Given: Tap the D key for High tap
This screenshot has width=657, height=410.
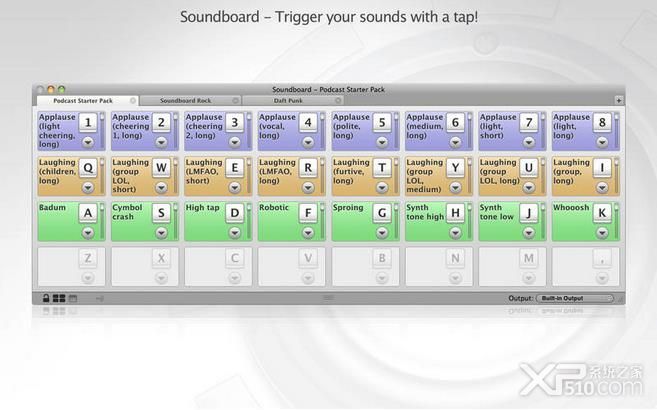Looking at the screenshot, I should pyautogui.click(x=235, y=213).
